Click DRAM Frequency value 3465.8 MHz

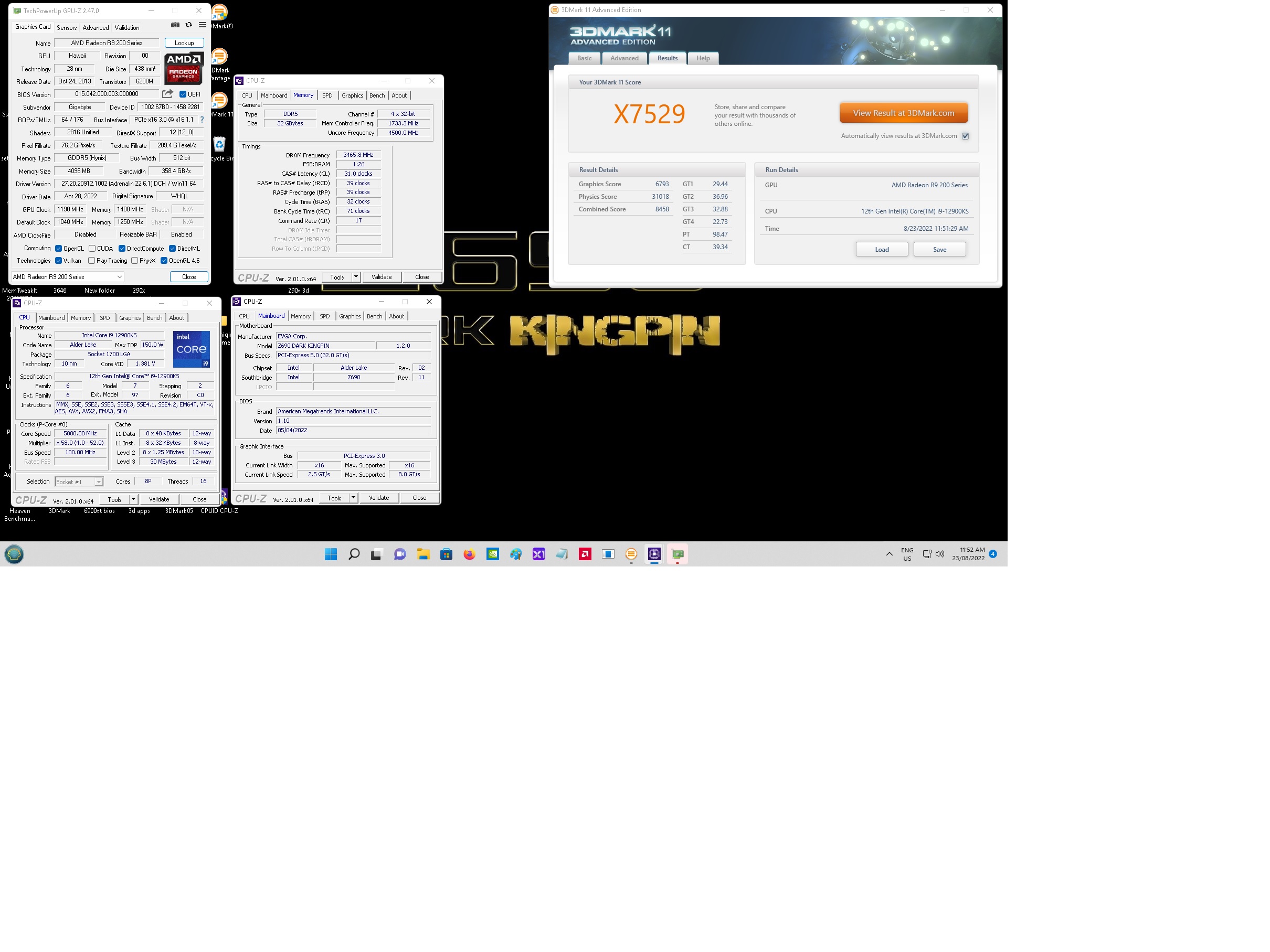click(x=358, y=155)
